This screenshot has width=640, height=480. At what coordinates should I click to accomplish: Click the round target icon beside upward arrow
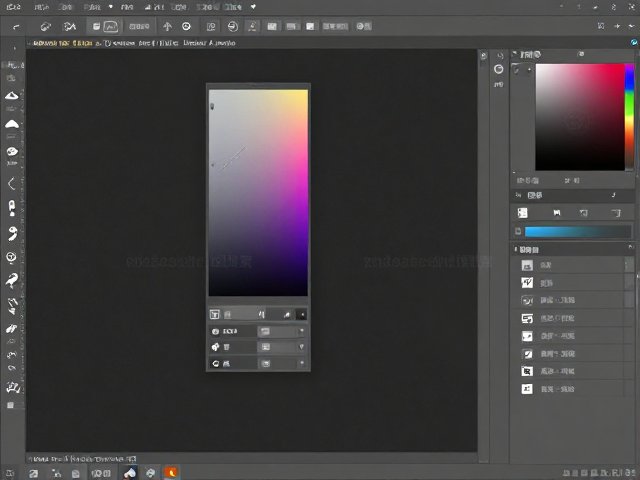point(186,27)
